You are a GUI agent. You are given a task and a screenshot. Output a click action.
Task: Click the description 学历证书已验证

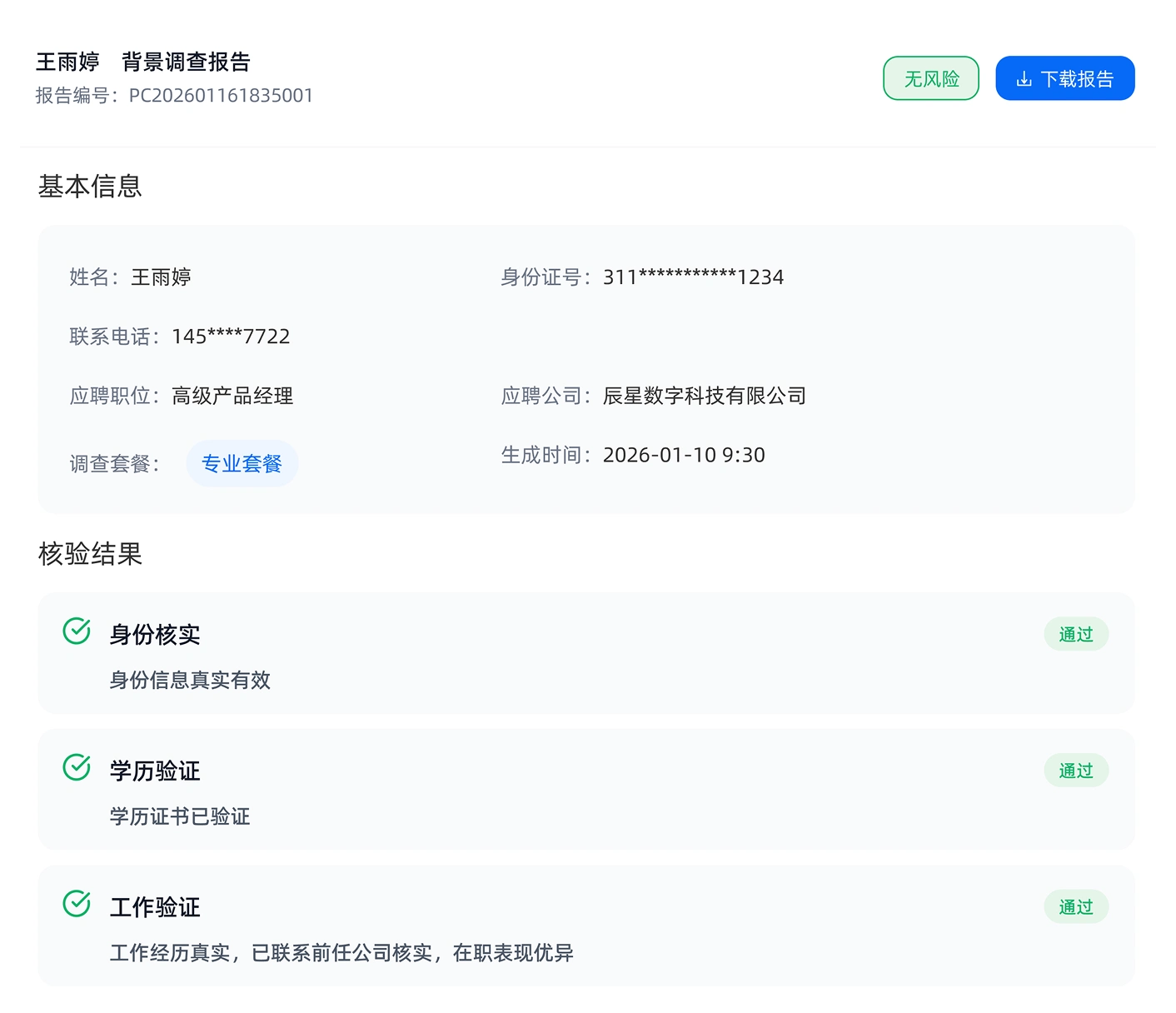point(180,816)
